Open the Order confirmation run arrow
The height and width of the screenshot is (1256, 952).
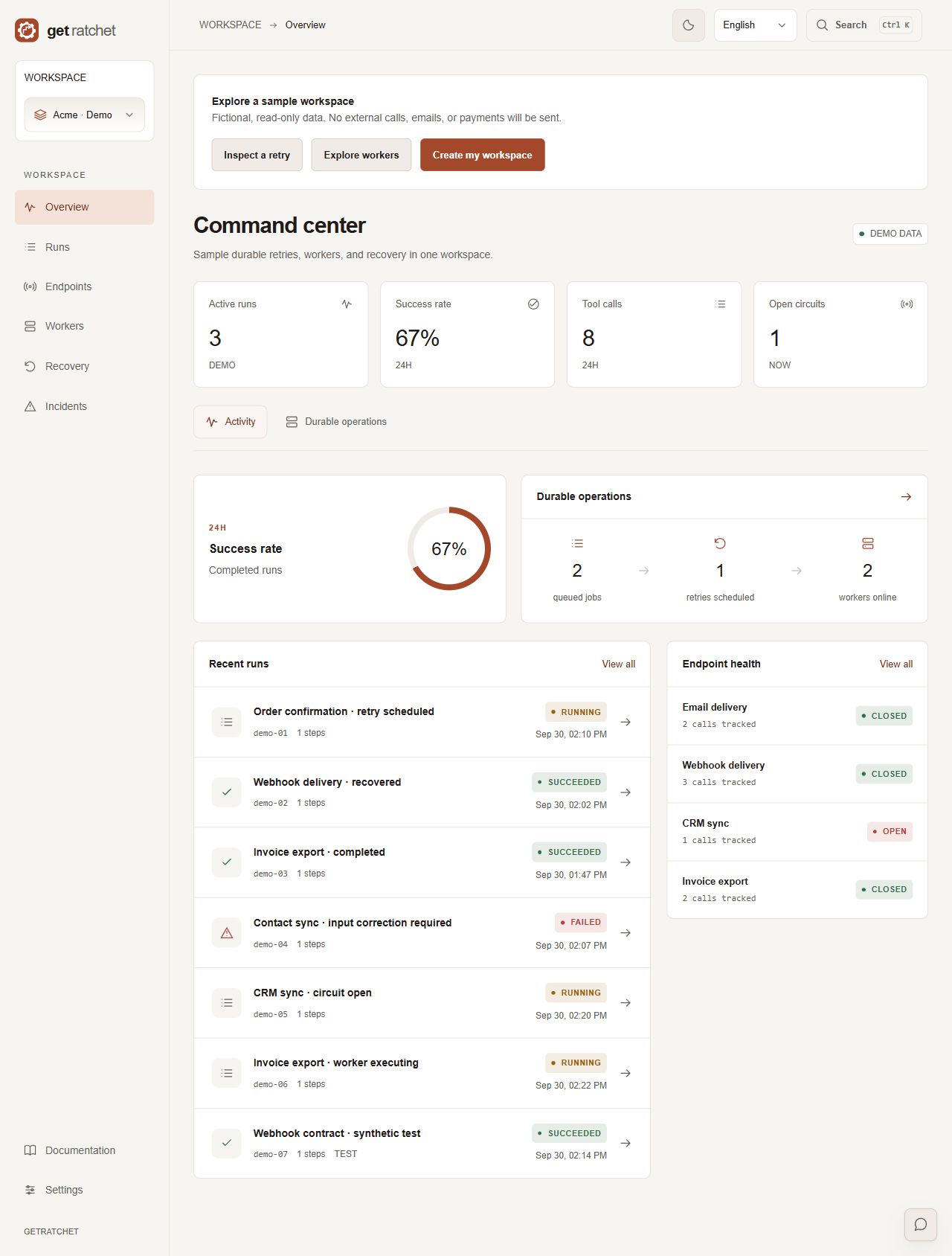626,722
